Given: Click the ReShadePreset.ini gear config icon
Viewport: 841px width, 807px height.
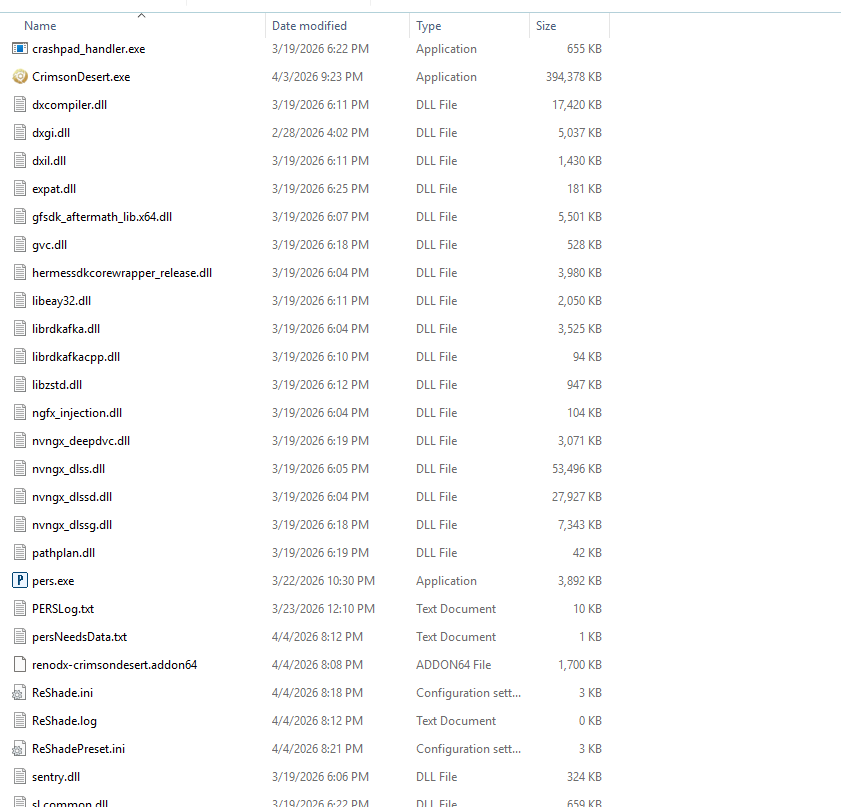Looking at the screenshot, I should (x=19, y=749).
